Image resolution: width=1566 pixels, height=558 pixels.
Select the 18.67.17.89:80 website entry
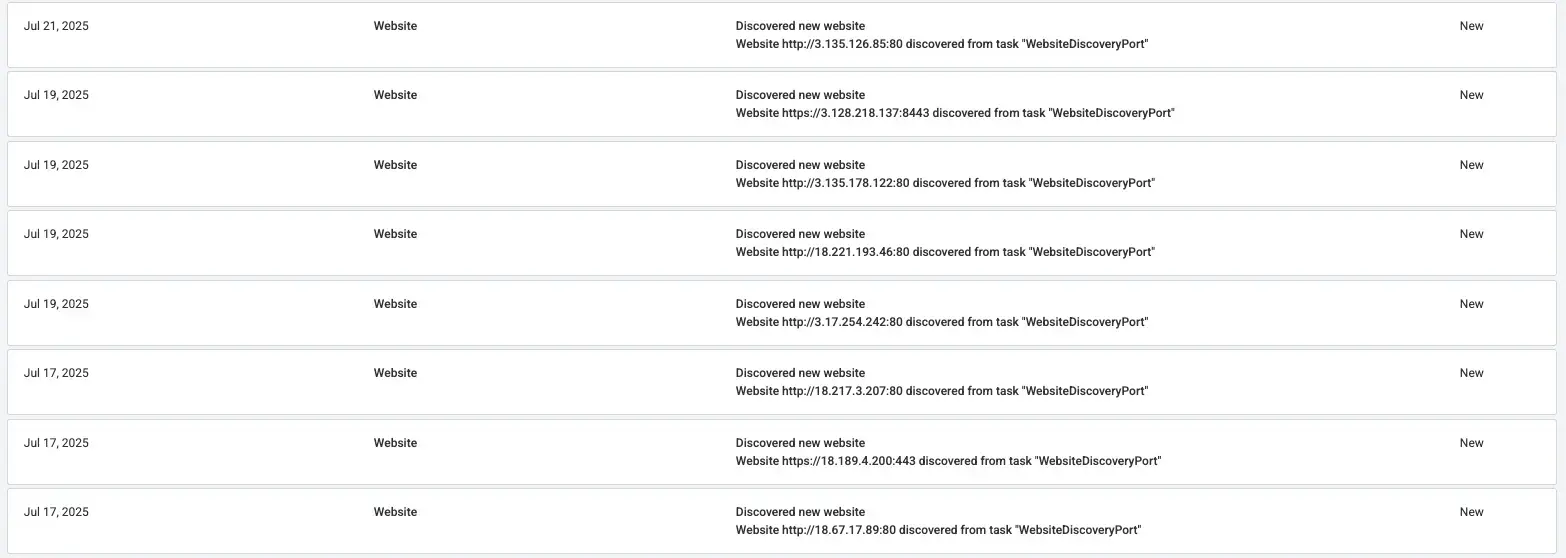coord(782,521)
